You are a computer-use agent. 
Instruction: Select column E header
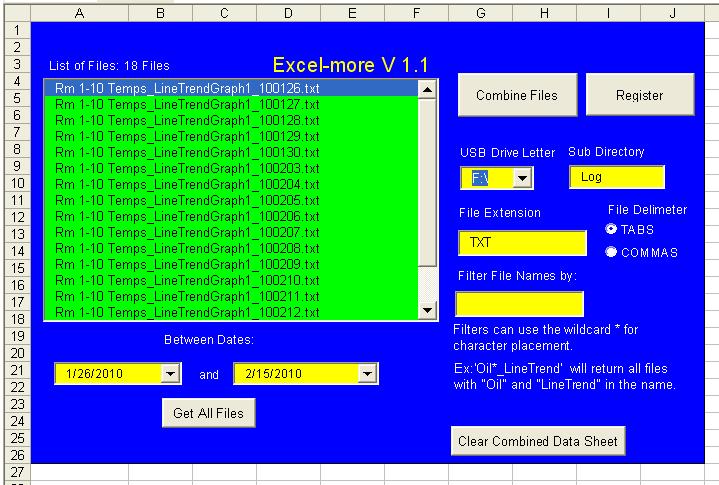352,13
